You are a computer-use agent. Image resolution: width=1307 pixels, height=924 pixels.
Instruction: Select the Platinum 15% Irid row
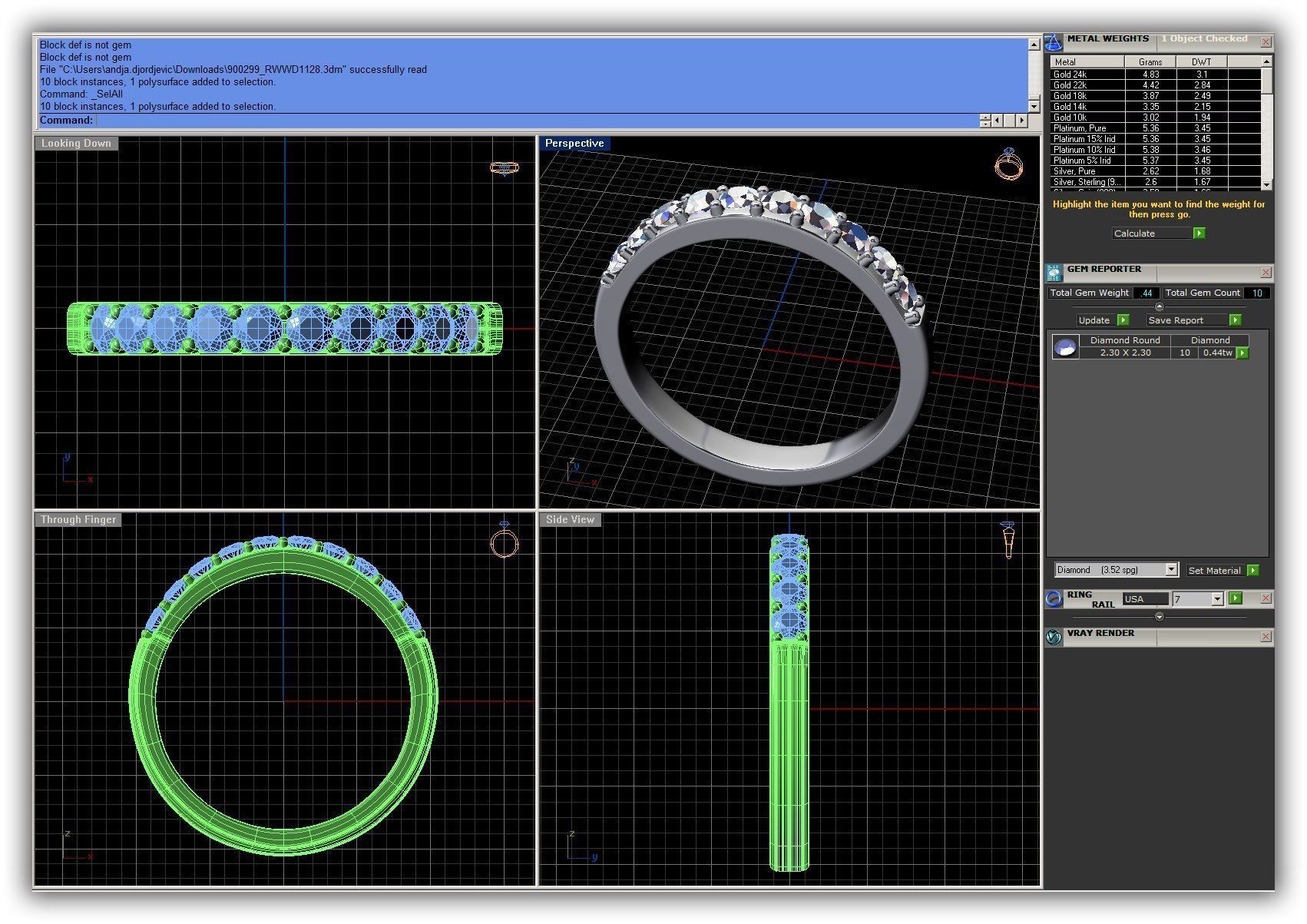click(1155, 139)
